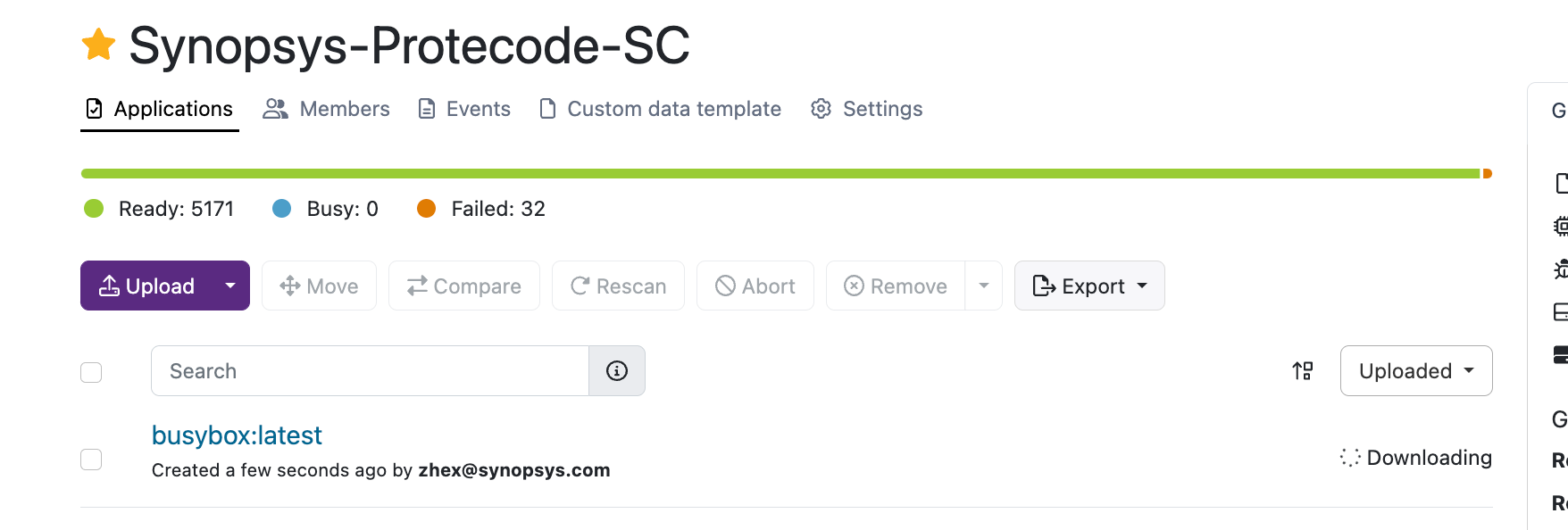Click the sort order icon beside the Uploaded selector
The height and width of the screenshot is (530, 1568).
tap(1302, 370)
